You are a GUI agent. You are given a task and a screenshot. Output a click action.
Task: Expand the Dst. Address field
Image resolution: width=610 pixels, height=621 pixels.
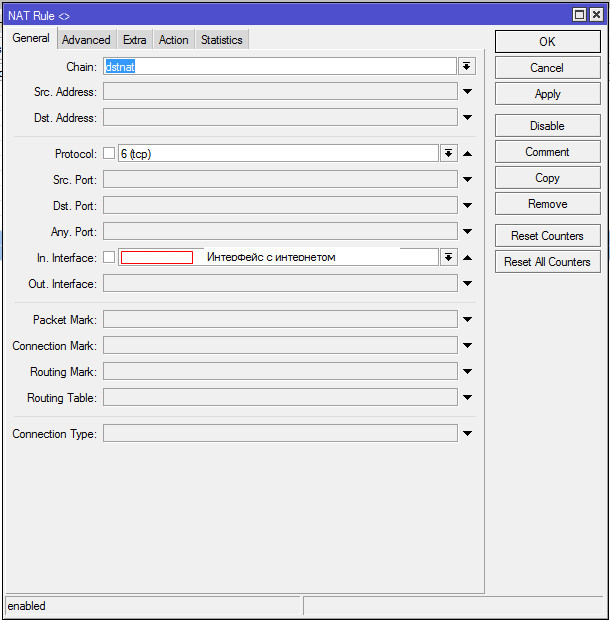[x=467, y=117]
